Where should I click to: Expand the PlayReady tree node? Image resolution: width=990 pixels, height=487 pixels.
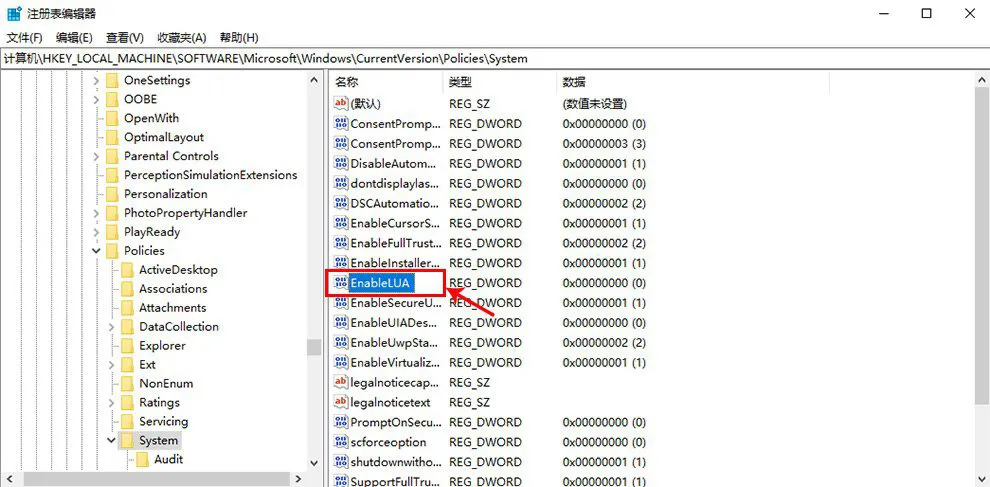point(96,232)
